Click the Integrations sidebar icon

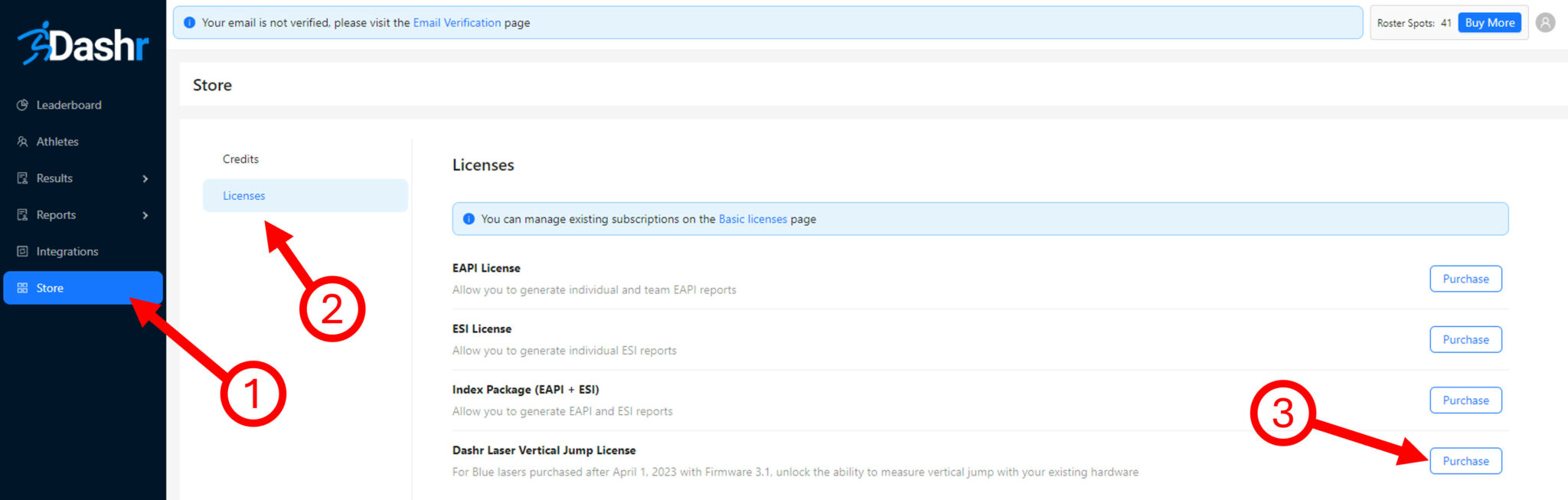click(x=22, y=251)
